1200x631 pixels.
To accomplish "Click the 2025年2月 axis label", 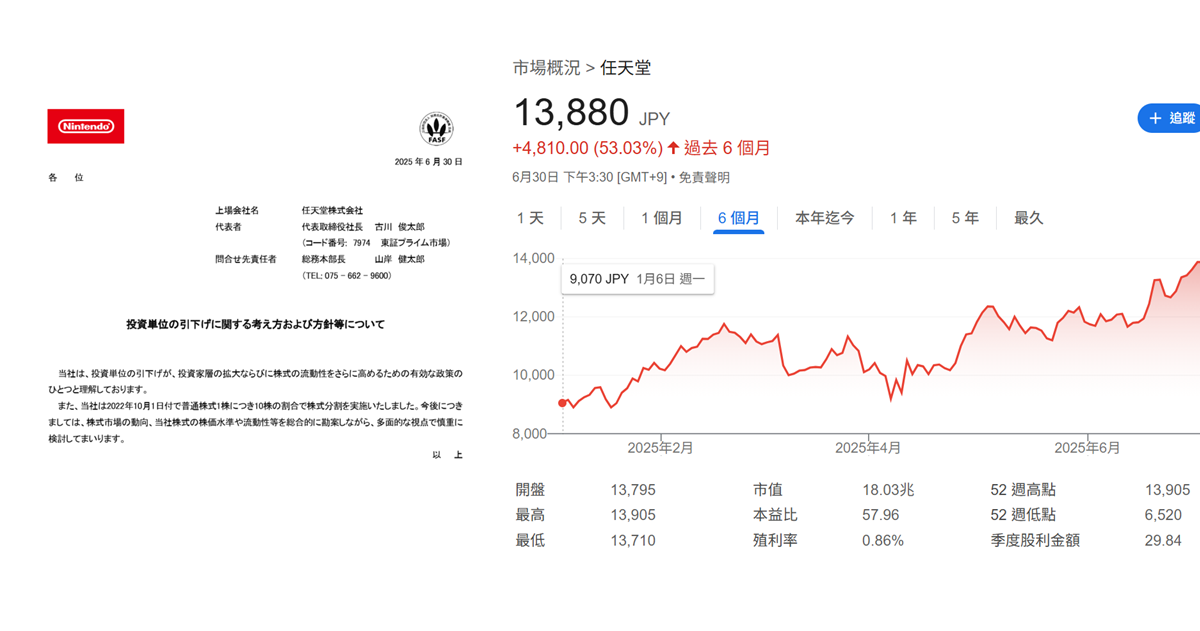I will (x=660, y=449).
